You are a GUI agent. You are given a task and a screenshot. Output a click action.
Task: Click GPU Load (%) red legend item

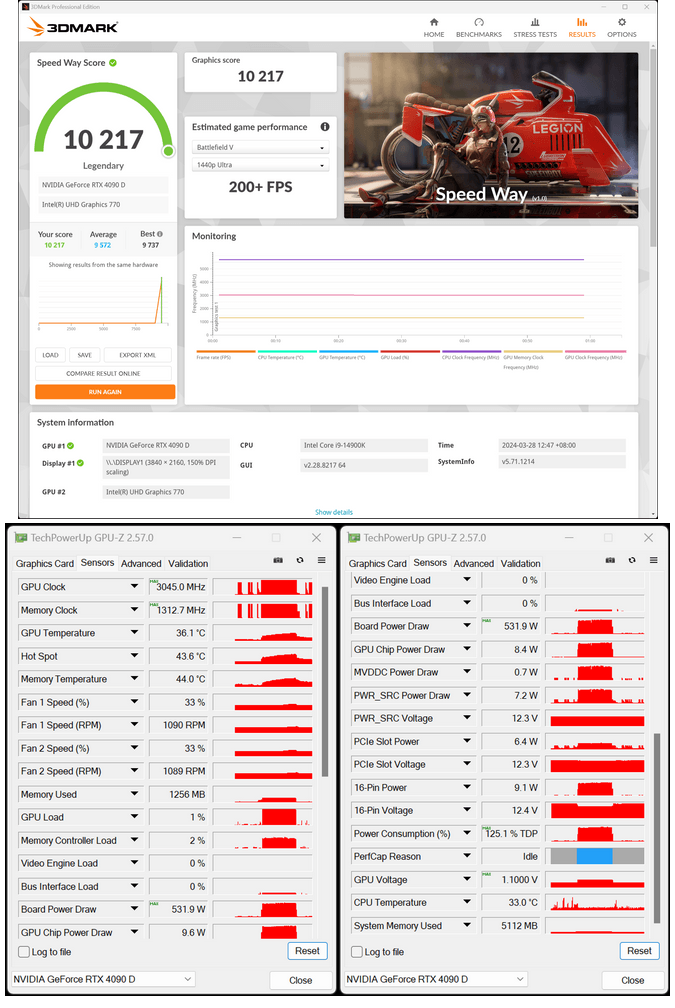coord(410,354)
